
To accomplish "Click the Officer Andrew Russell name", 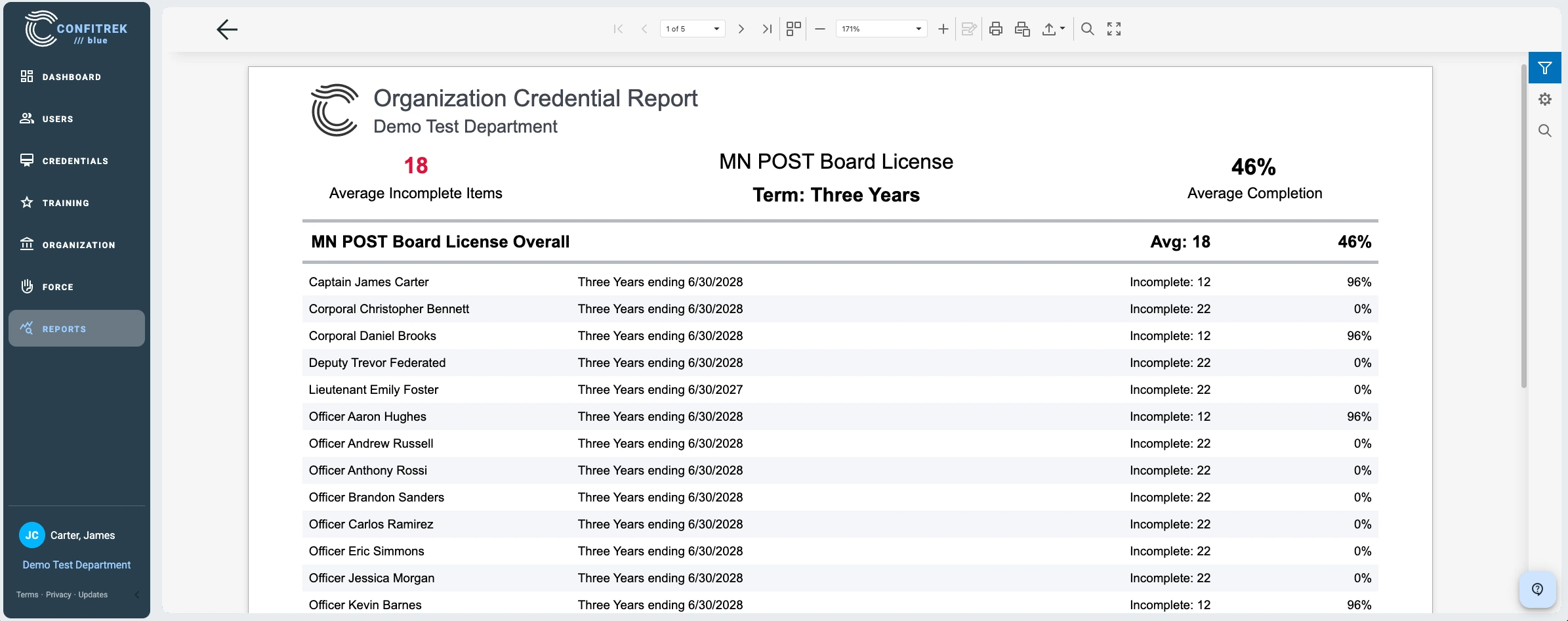I will pyautogui.click(x=371, y=444).
